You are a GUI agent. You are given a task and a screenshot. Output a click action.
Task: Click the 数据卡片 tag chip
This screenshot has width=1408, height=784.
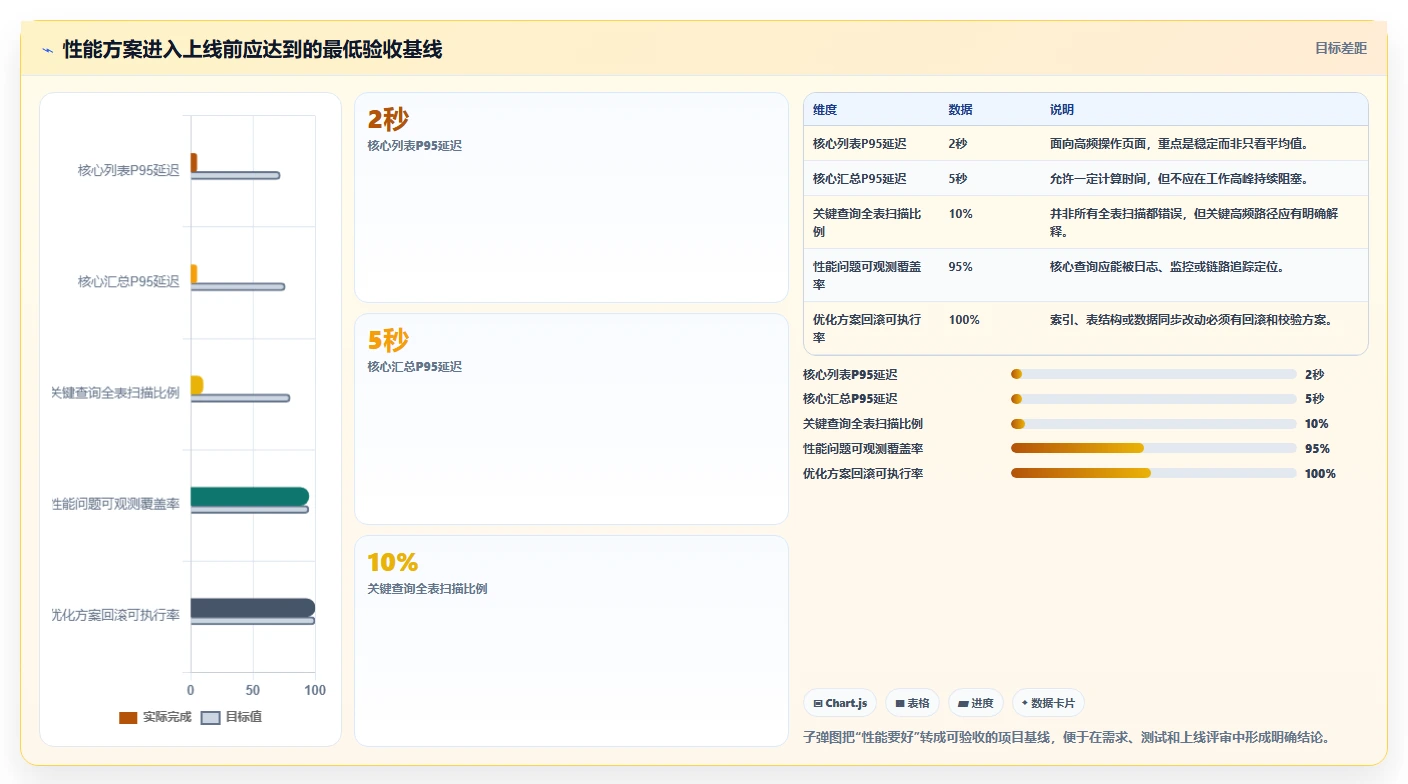point(1048,703)
